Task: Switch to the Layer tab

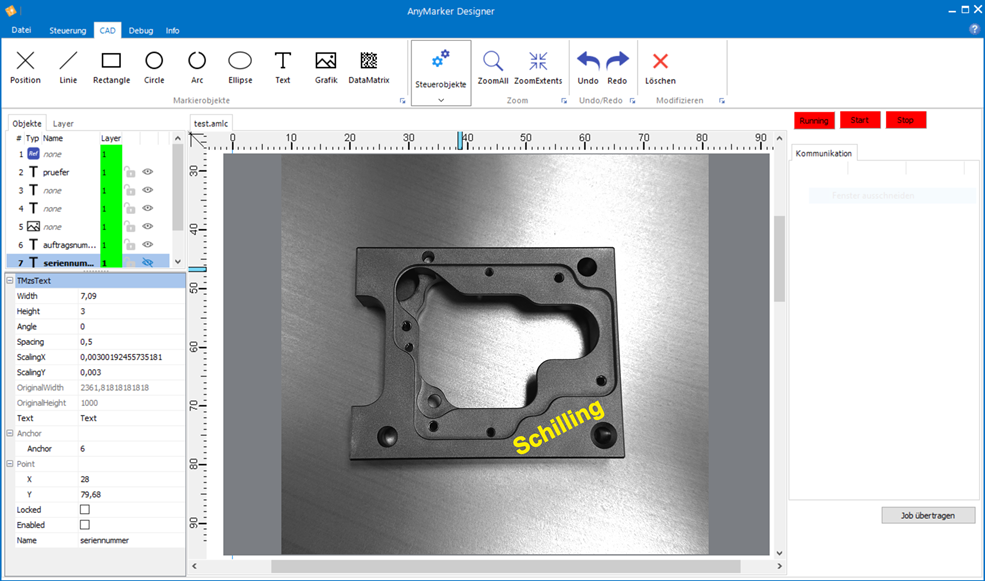Action: [x=63, y=124]
